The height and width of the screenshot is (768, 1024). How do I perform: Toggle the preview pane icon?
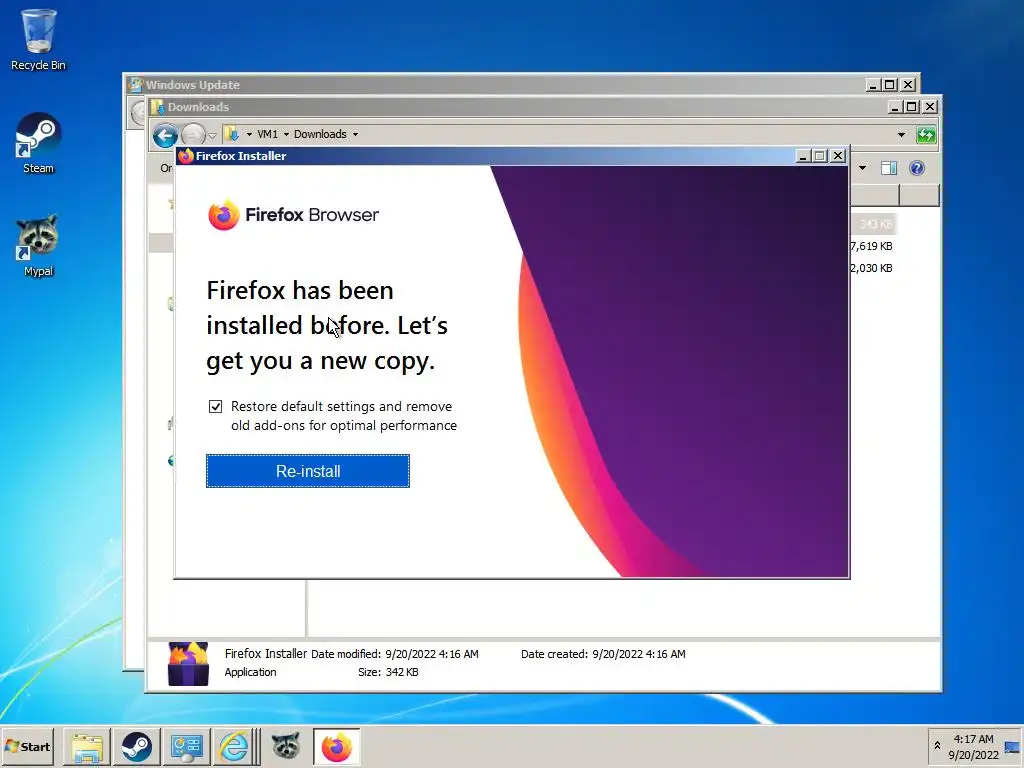(x=889, y=168)
